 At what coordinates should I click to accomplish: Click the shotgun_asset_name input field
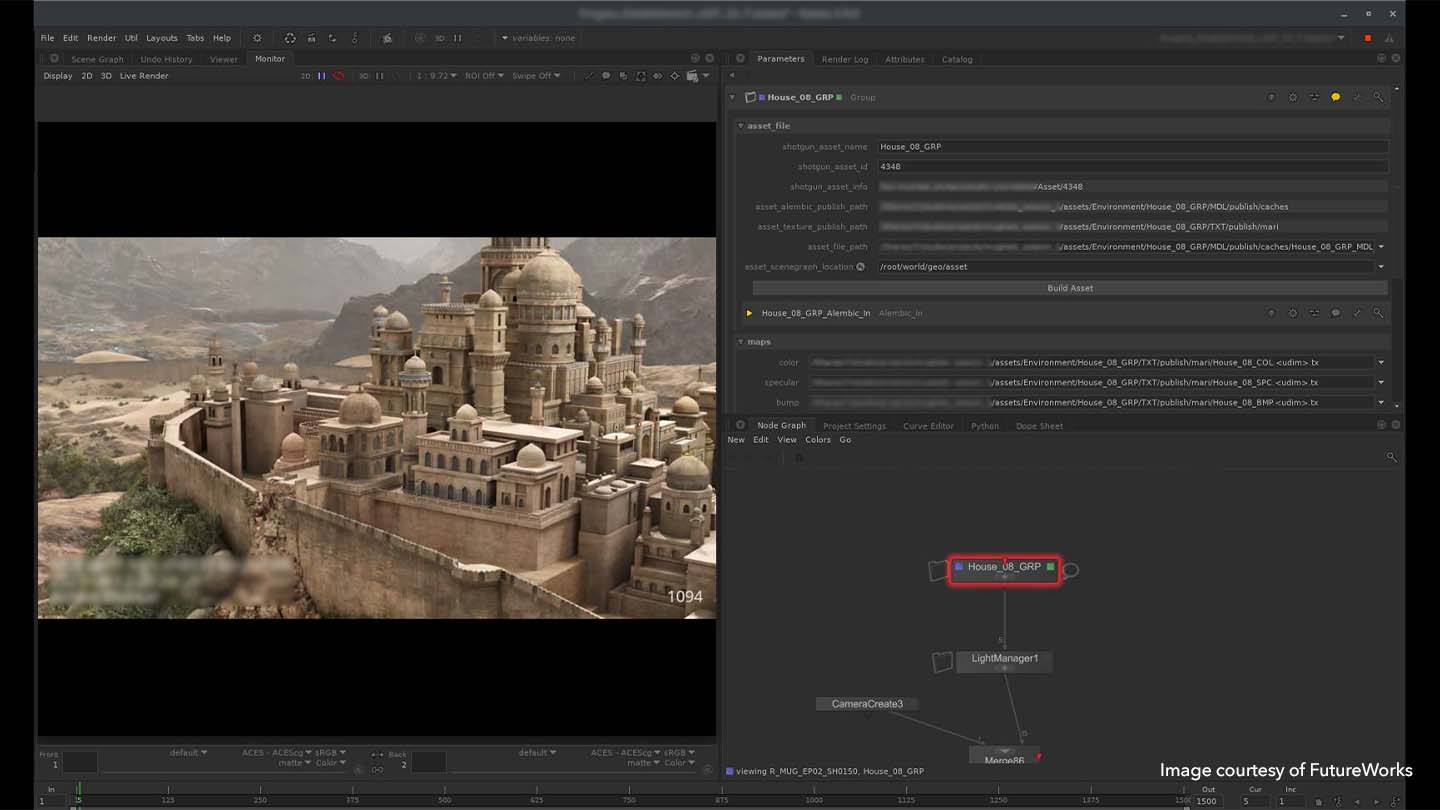click(1132, 147)
